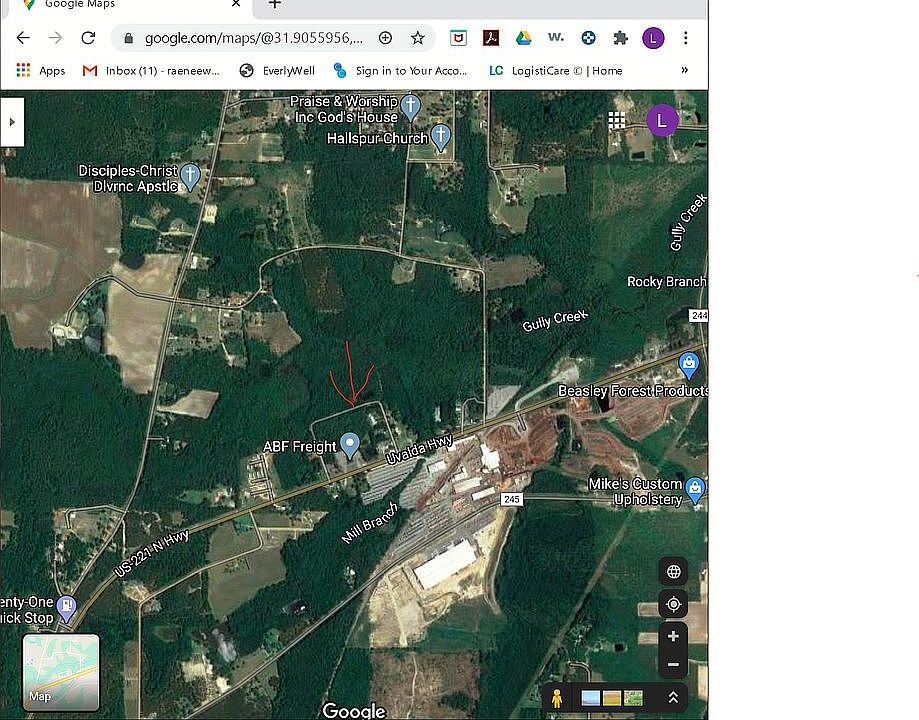
Task: Click the browser back arrow
Action: click(x=23, y=38)
